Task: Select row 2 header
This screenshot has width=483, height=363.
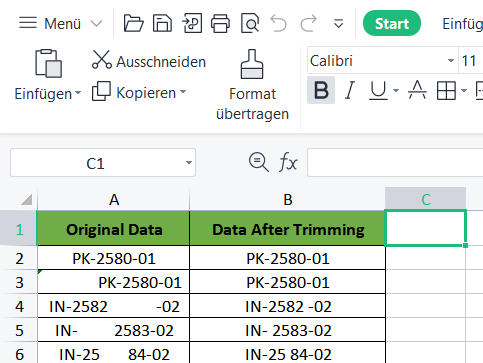Action: pos(19,258)
